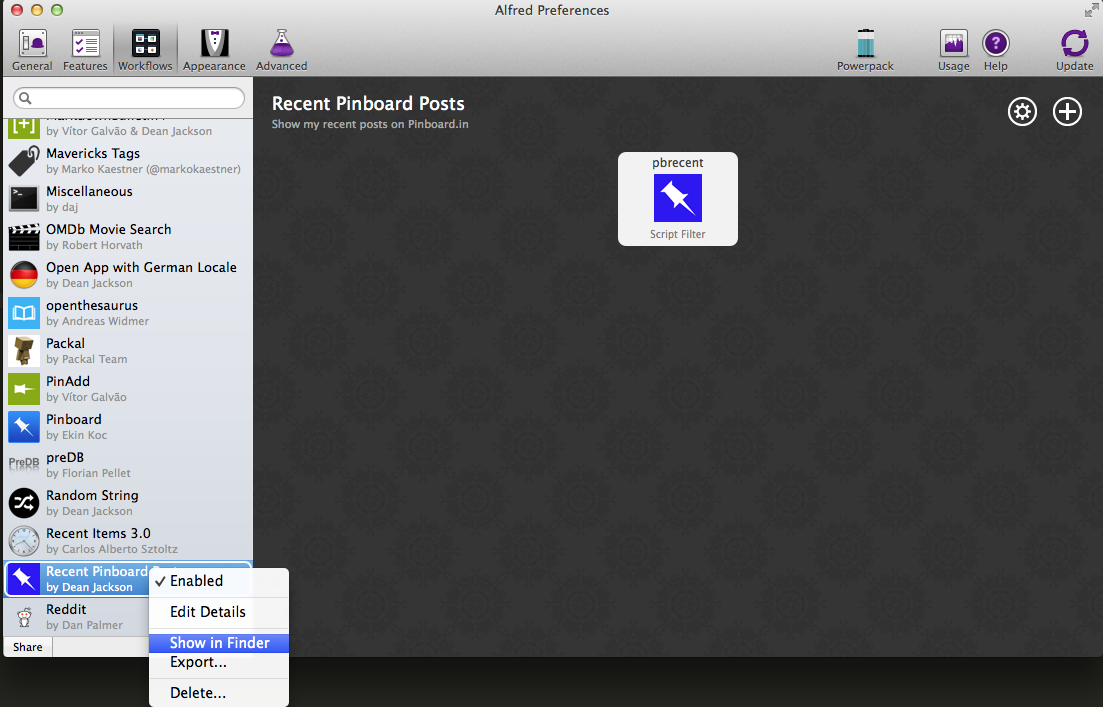Select the partially visible markdown workflow icon
This screenshot has height=707, width=1103.
pos(24,128)
